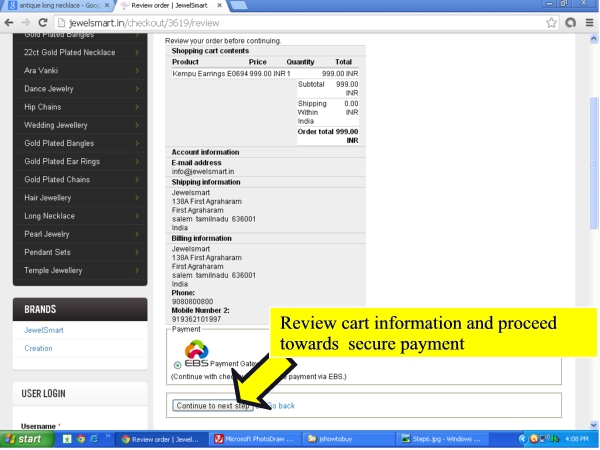Expand Wedding Jewellery category arrow
This screenshot has height=450, width=600.
point(137,125)
